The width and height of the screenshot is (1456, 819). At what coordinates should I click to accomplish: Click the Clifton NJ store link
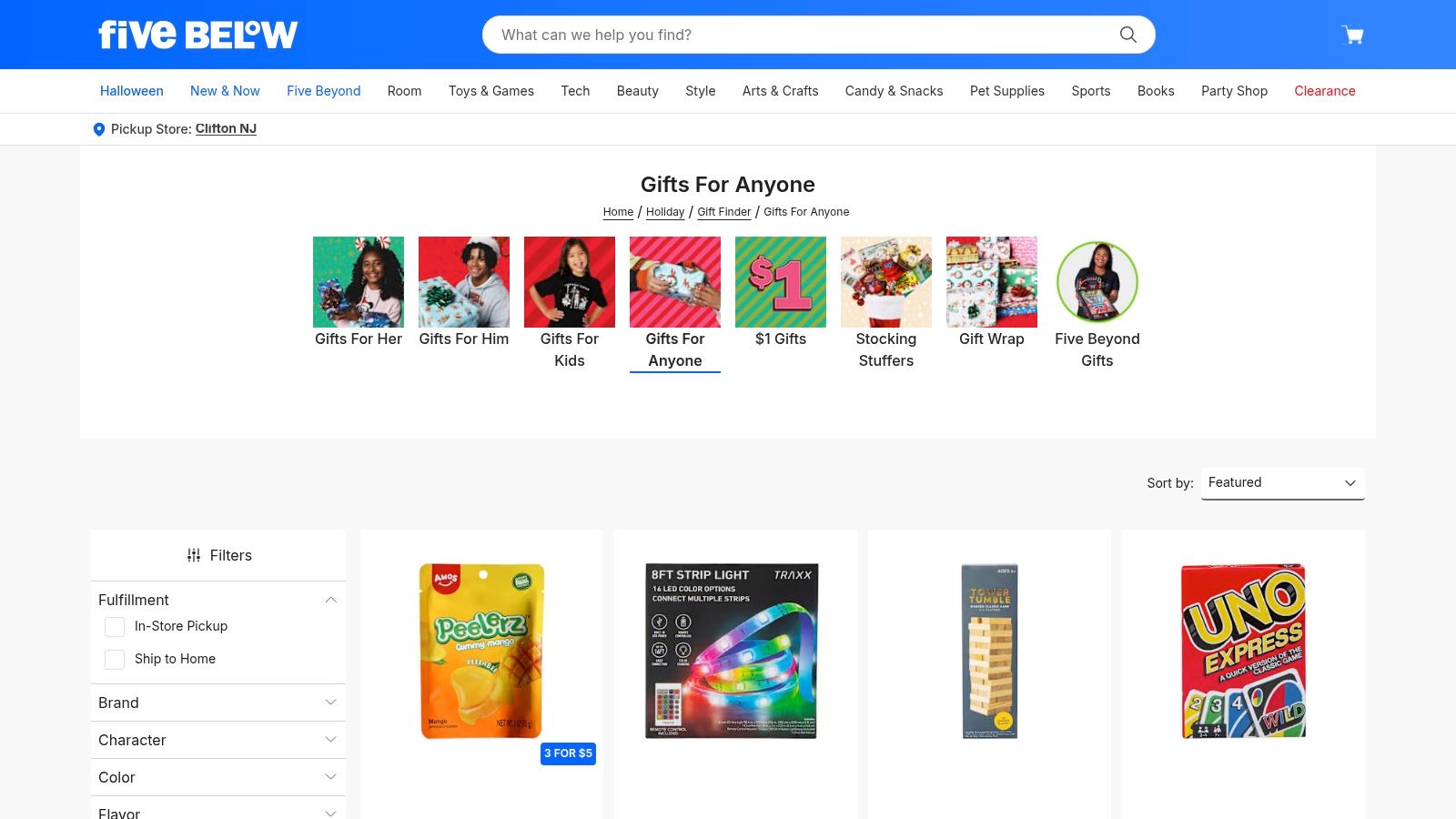226,129
